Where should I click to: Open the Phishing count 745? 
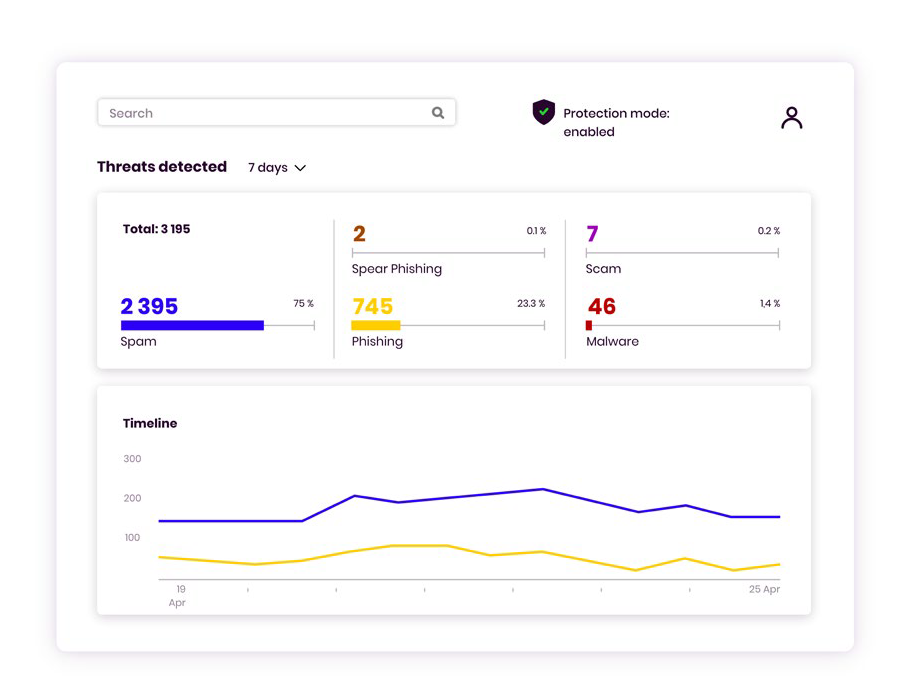click(x=373, y=306)
